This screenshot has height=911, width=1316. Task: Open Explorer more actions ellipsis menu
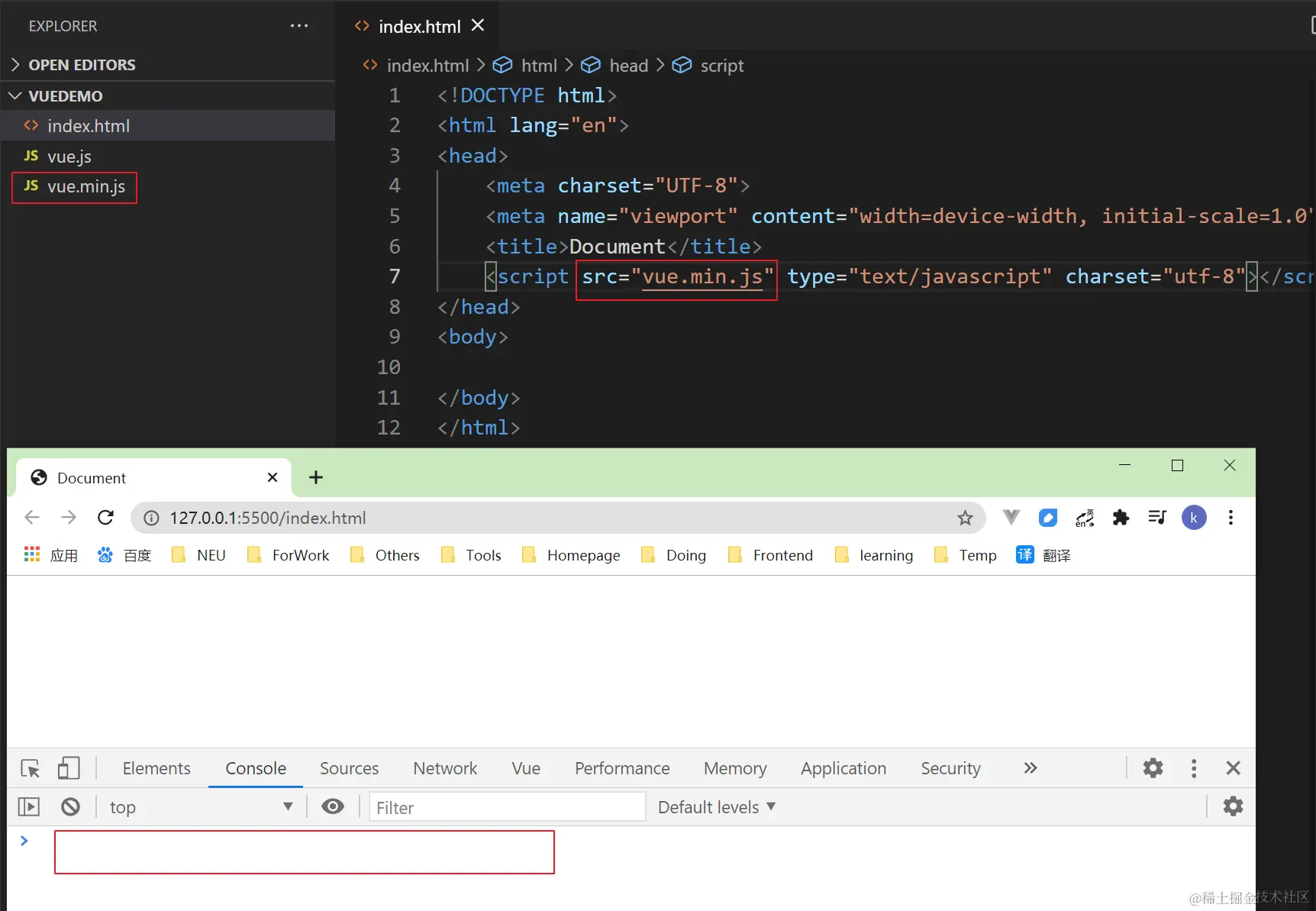299,26
